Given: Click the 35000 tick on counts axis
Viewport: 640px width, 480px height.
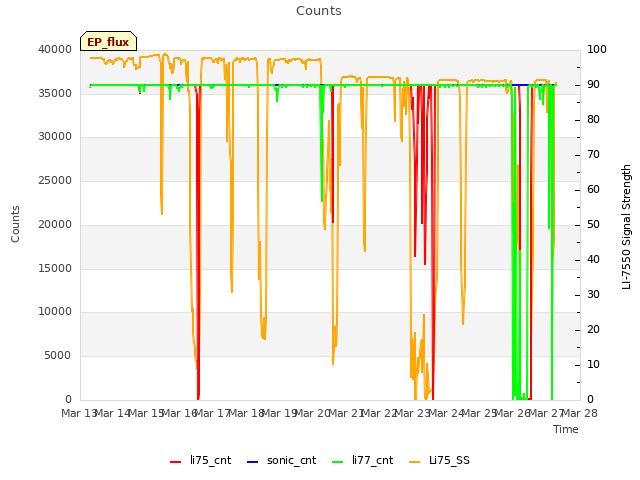Looking at the screenshot, I should pyautogui.click(x=55, y=93).
